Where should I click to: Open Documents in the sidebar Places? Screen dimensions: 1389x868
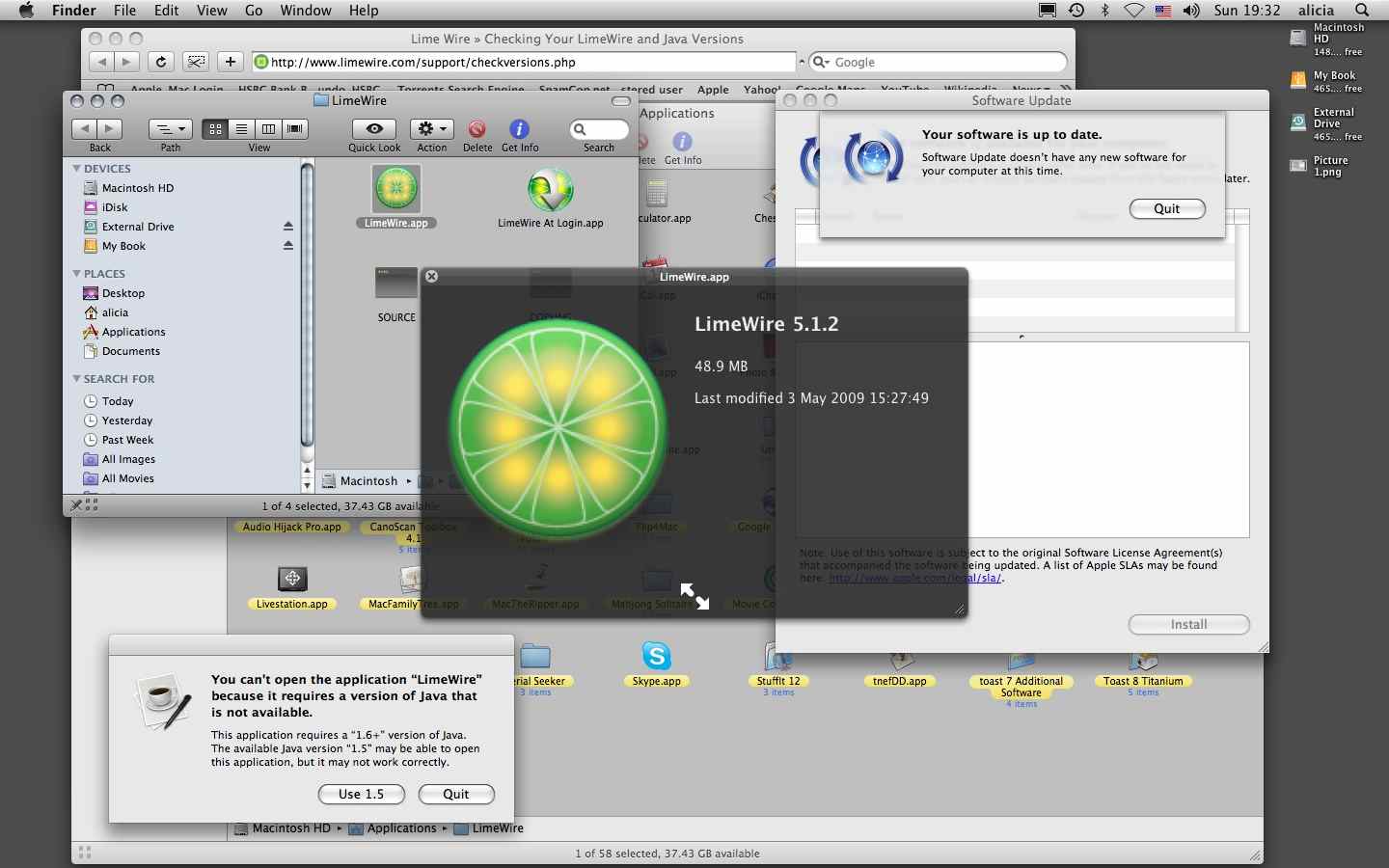(130, 351)
